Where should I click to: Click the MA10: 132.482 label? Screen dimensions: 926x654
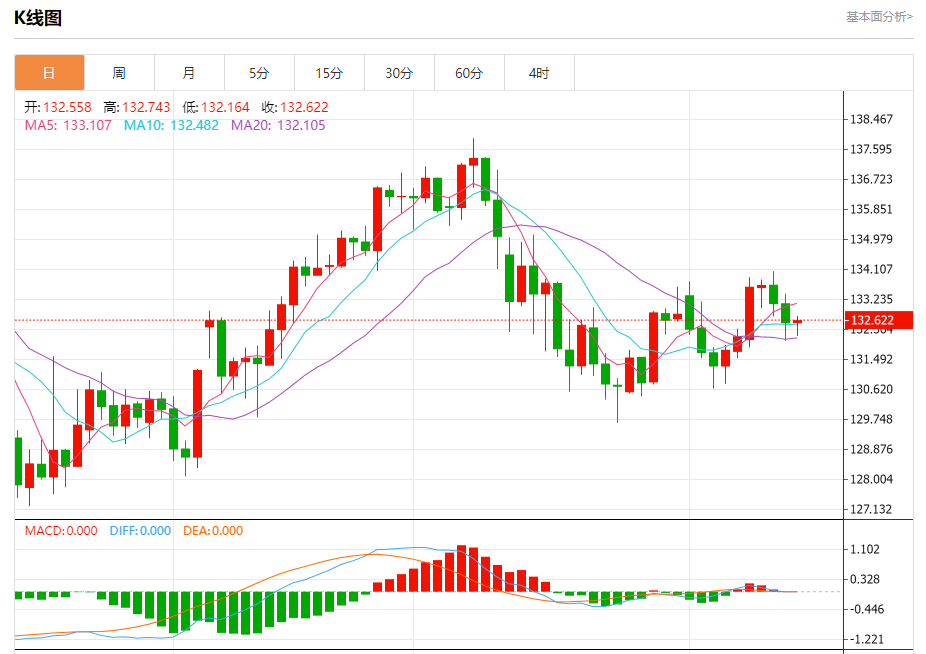click(171, 125)
